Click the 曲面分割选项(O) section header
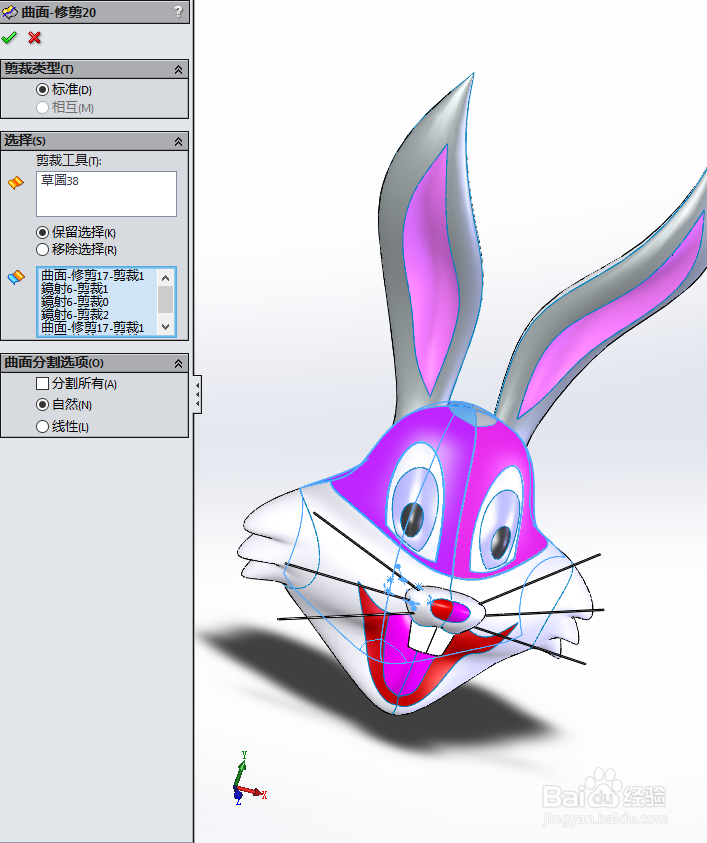The height and width of the screenshot is (843, 707). [95, 363]
